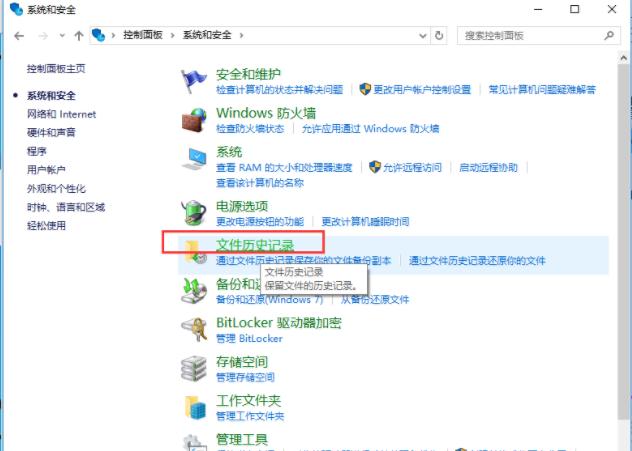Click the scrollbar up arrow
The width and height of the screenshot is (632, 451).
624,58
